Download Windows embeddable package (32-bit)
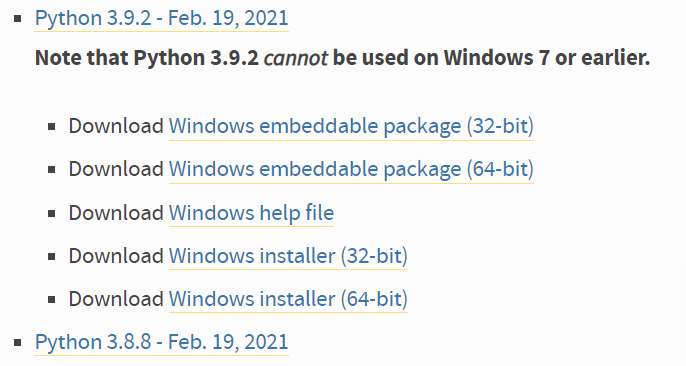Screen dimensions: 686x366 (x=351, y=126)
